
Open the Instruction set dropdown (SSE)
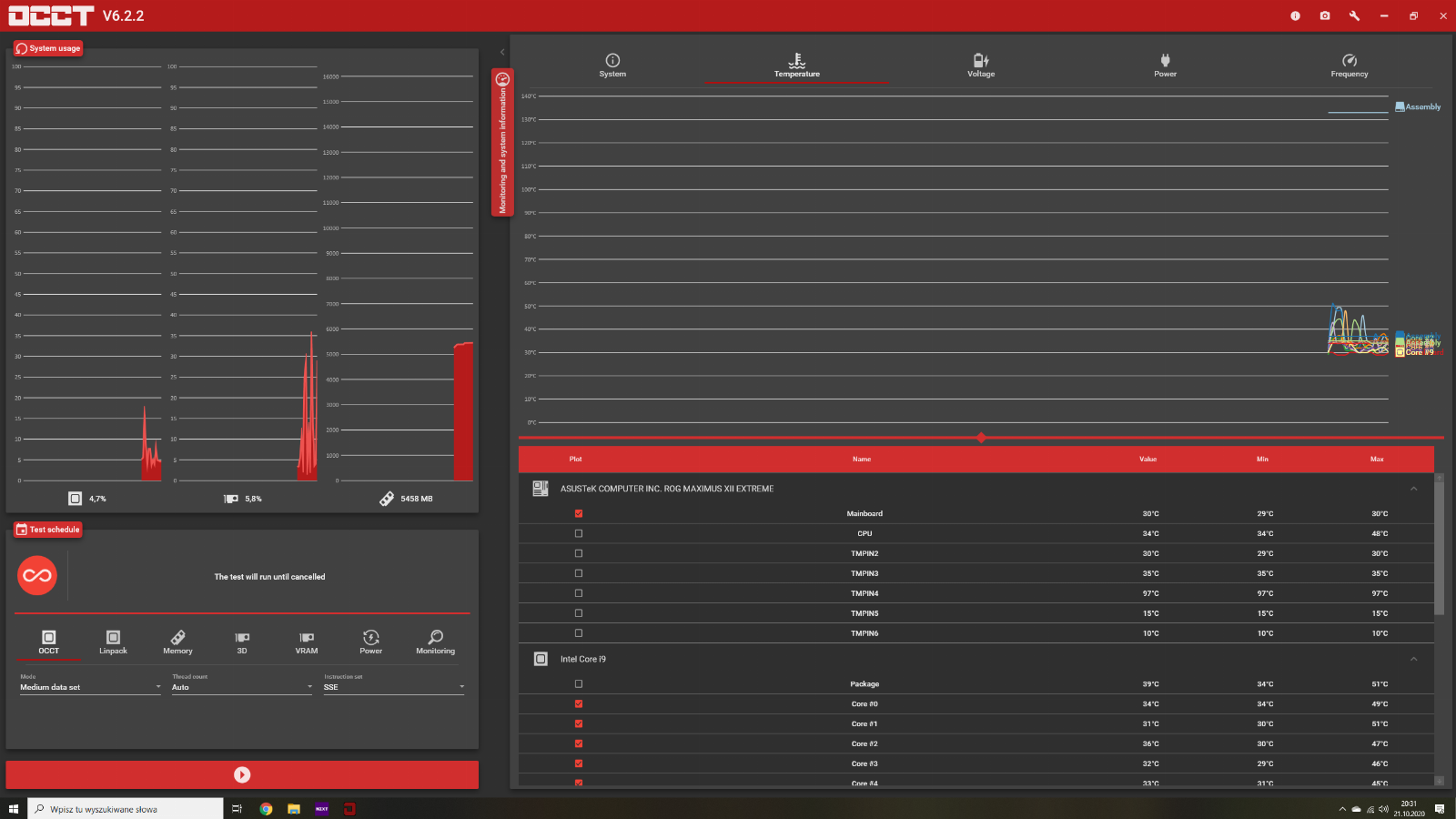394,687
